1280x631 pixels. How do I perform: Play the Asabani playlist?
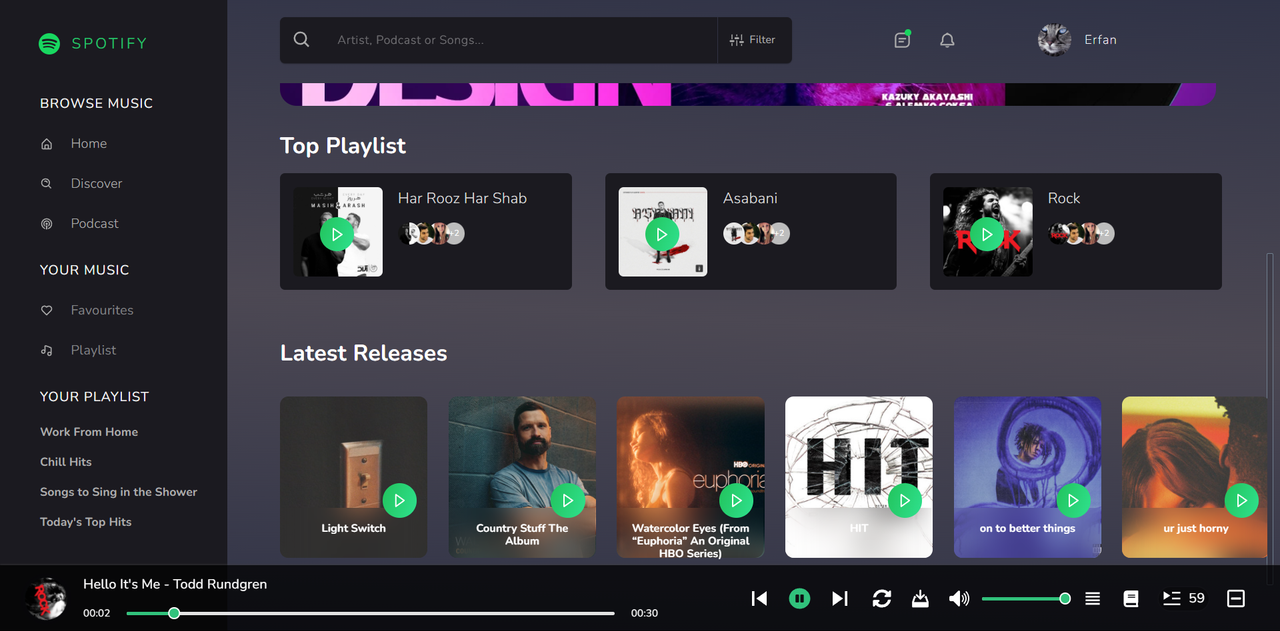pos(662,234)
